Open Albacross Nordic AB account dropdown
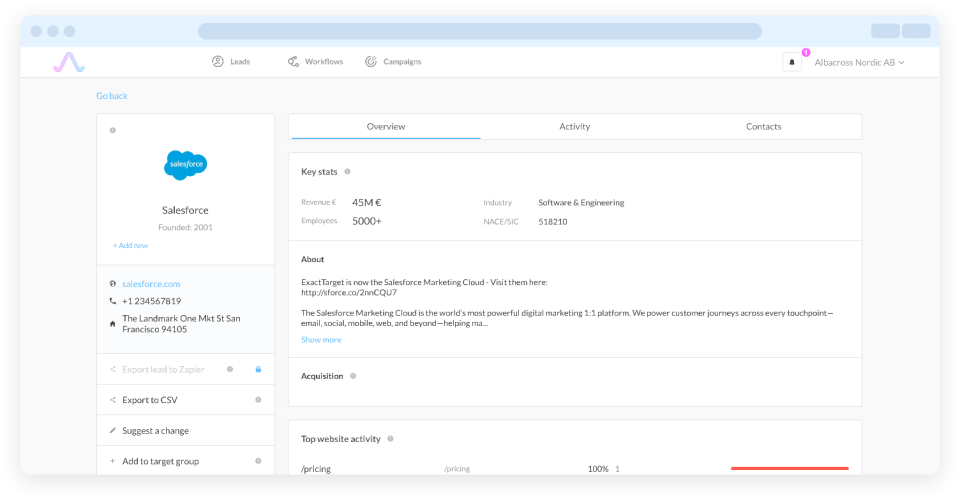 pyautogui.click(x=859, y=62)
